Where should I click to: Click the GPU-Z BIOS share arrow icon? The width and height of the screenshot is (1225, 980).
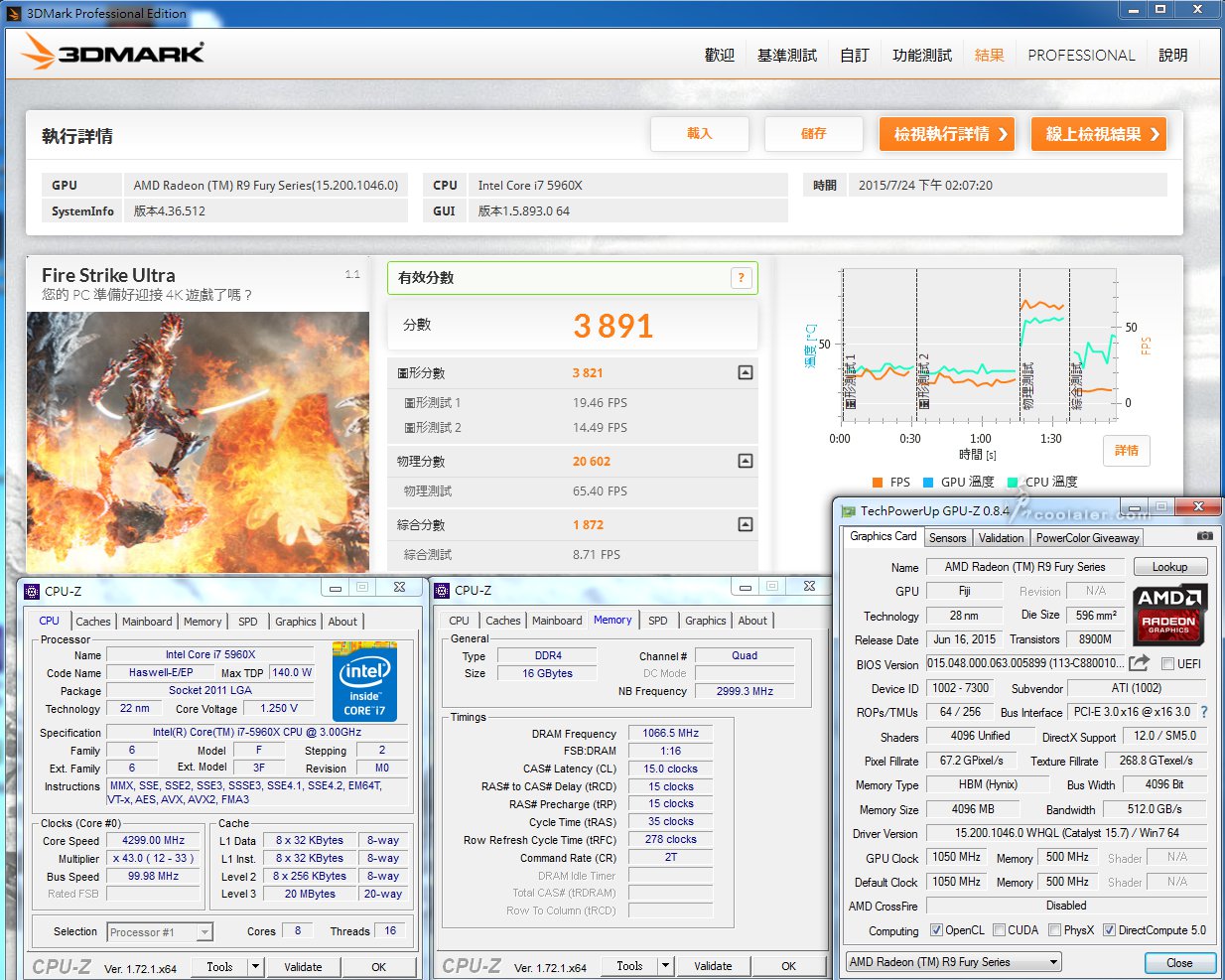pyautogui.click(x=1140, y=663)
